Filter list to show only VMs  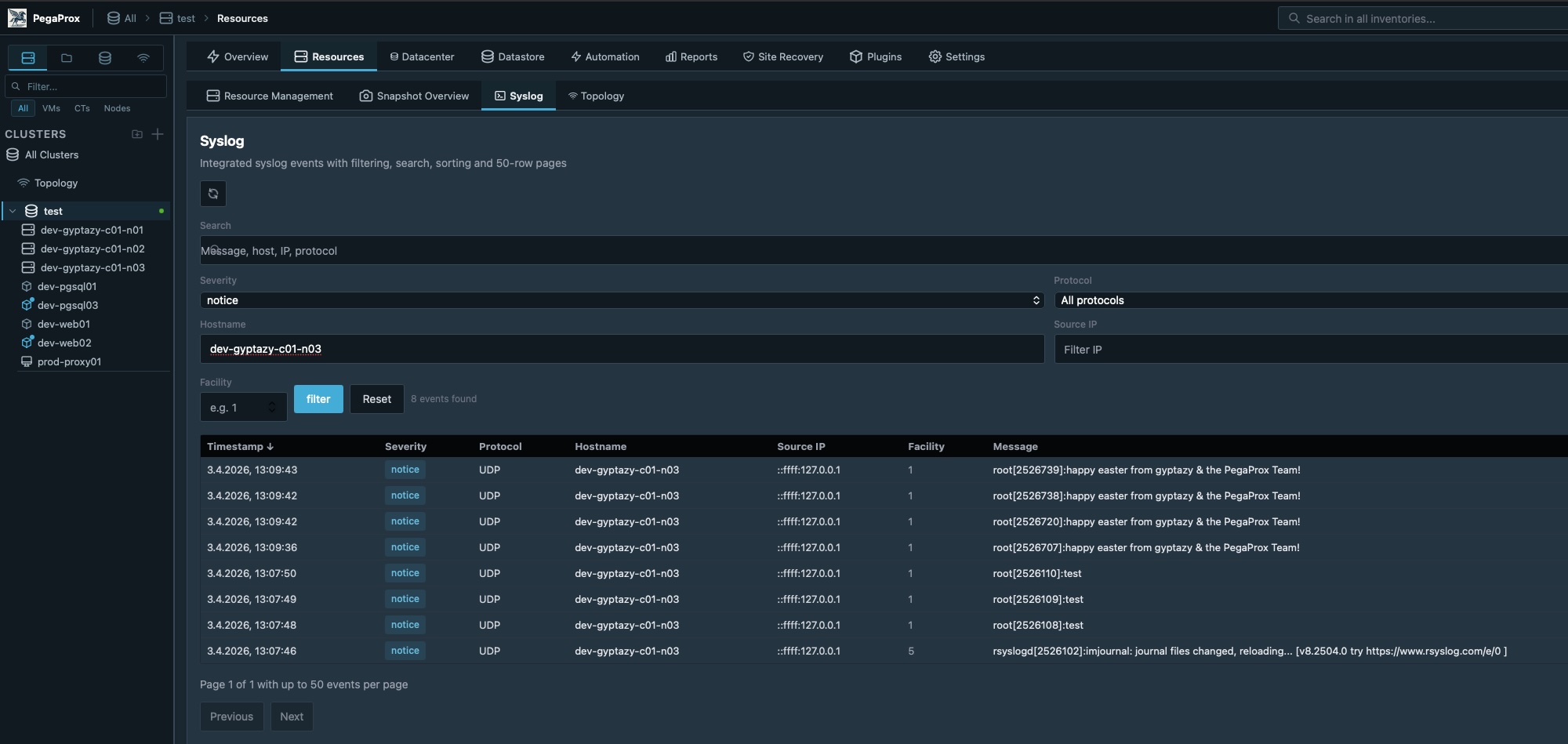click(51, 108)
